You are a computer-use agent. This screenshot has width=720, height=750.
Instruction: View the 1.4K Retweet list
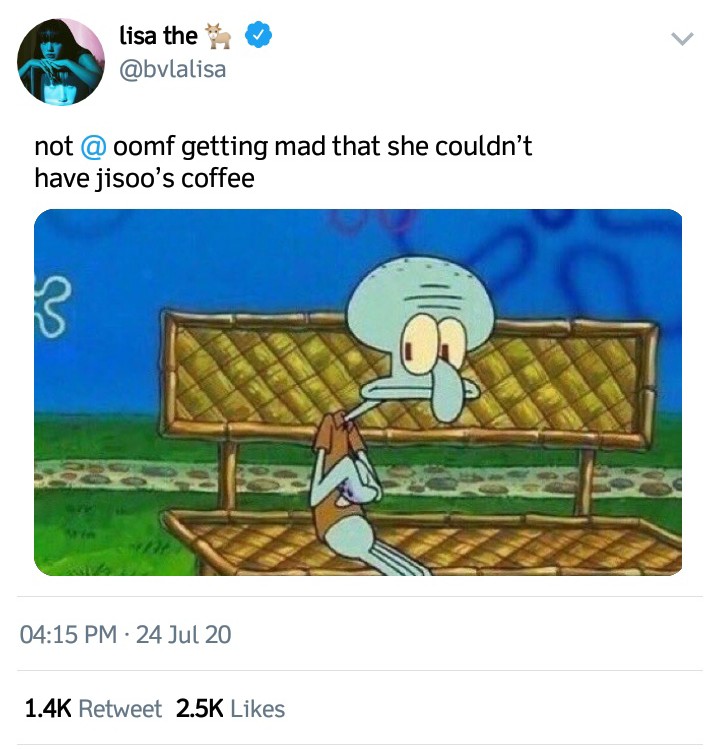93,708
